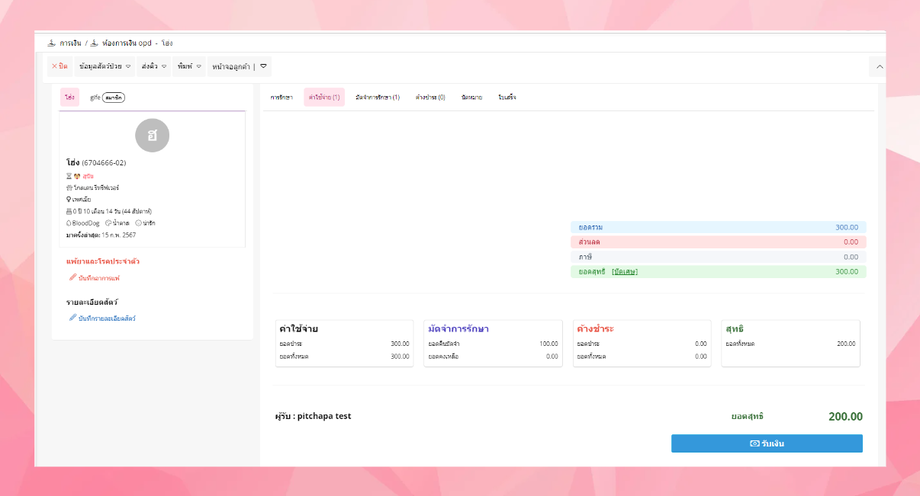Expand the arrow beside หน้าจอลูกค้า
The width and height of the screenshot is (920, 496).
263,66
